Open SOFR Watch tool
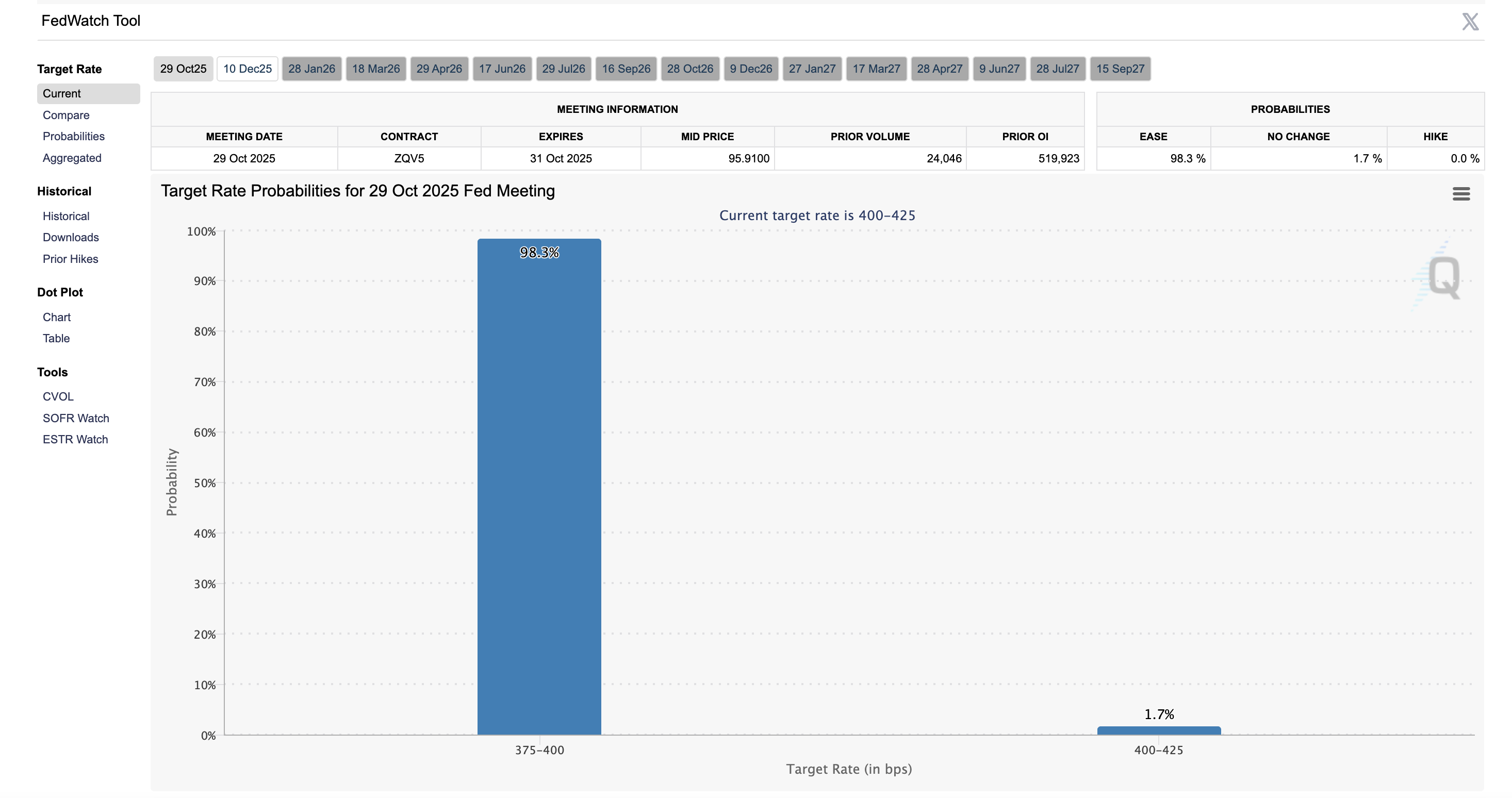1512x798 pixels. [x=76, y=418]
